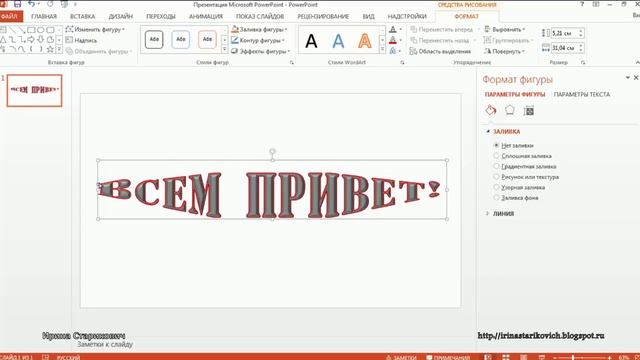Image resolution: width=640 pixels, height=360 pixels.
Task: Start slideshow from status bar icon
Action: coord(542,357)
